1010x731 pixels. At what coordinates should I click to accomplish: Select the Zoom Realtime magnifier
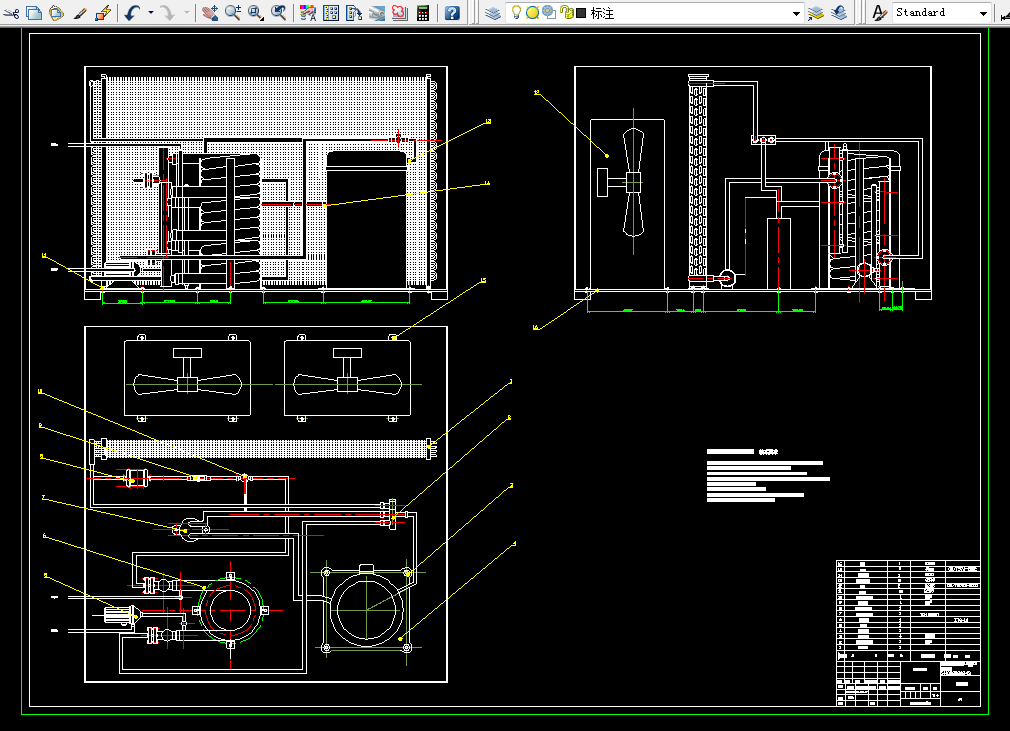233,12
